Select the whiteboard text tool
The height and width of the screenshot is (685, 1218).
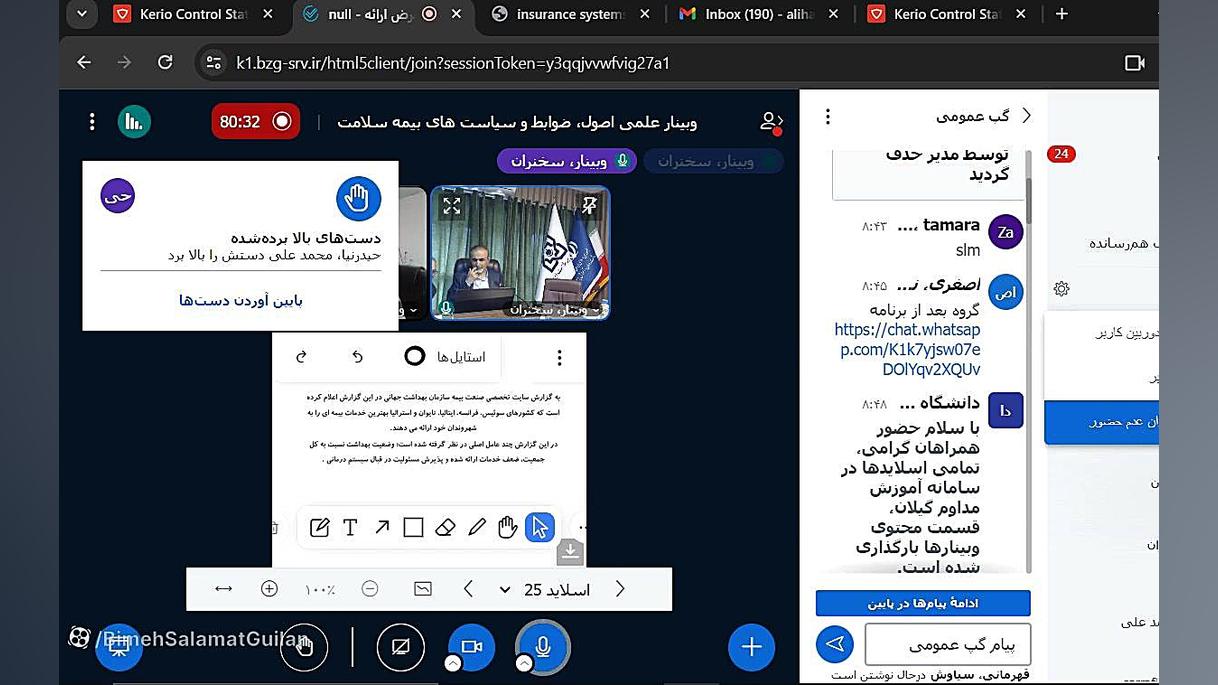350,527
